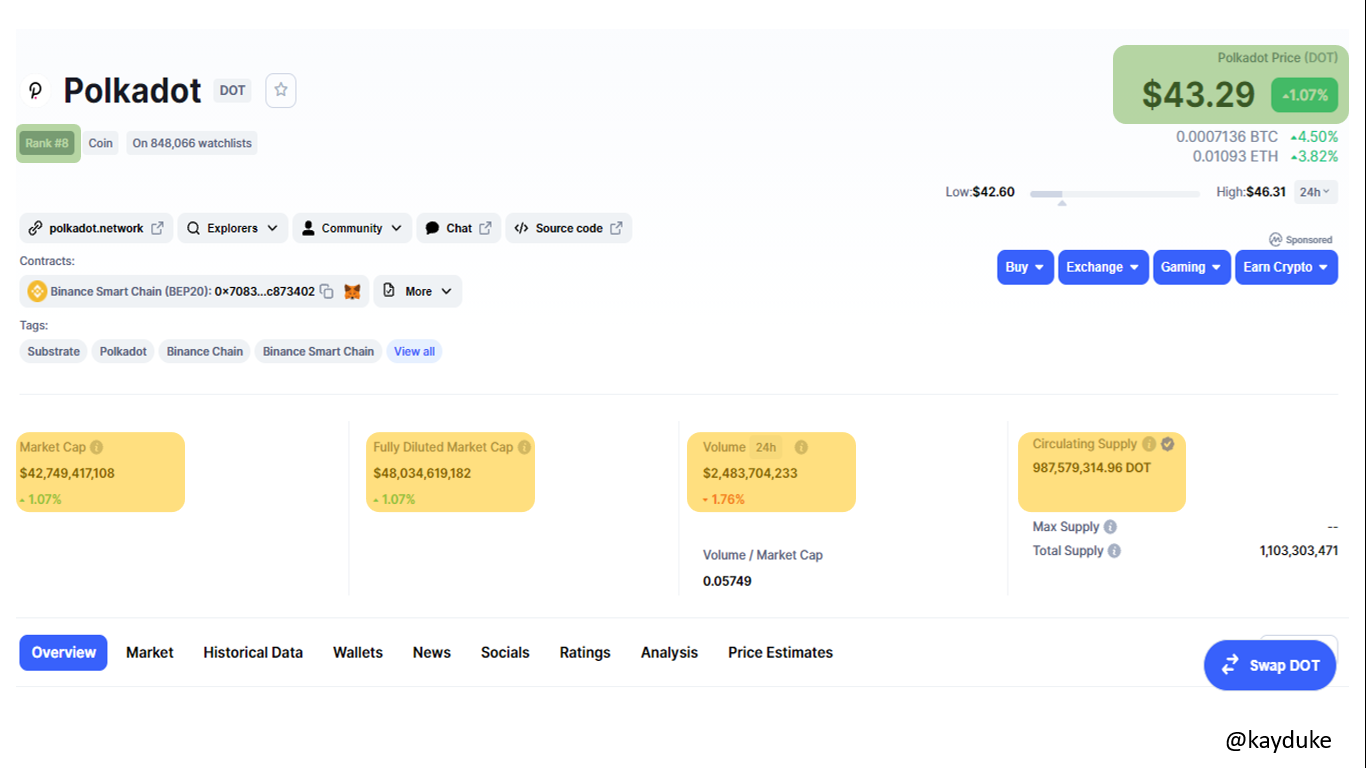Open info icon next to Circulating Supply
This screenshot has height=768, width=1366.
[1149, 444]
